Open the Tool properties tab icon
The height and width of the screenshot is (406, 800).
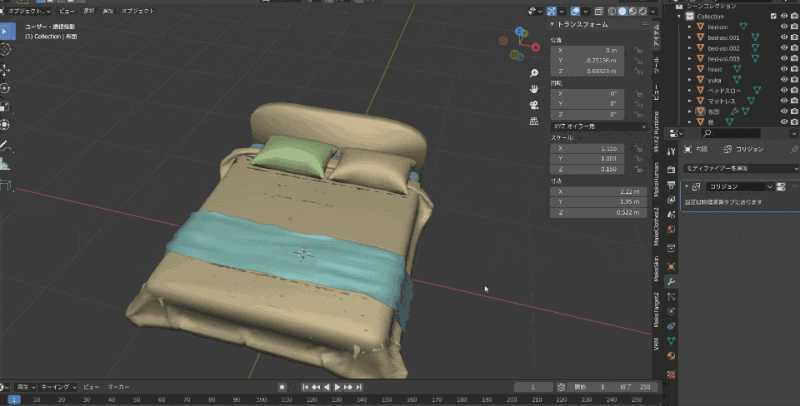pos(671,151)
